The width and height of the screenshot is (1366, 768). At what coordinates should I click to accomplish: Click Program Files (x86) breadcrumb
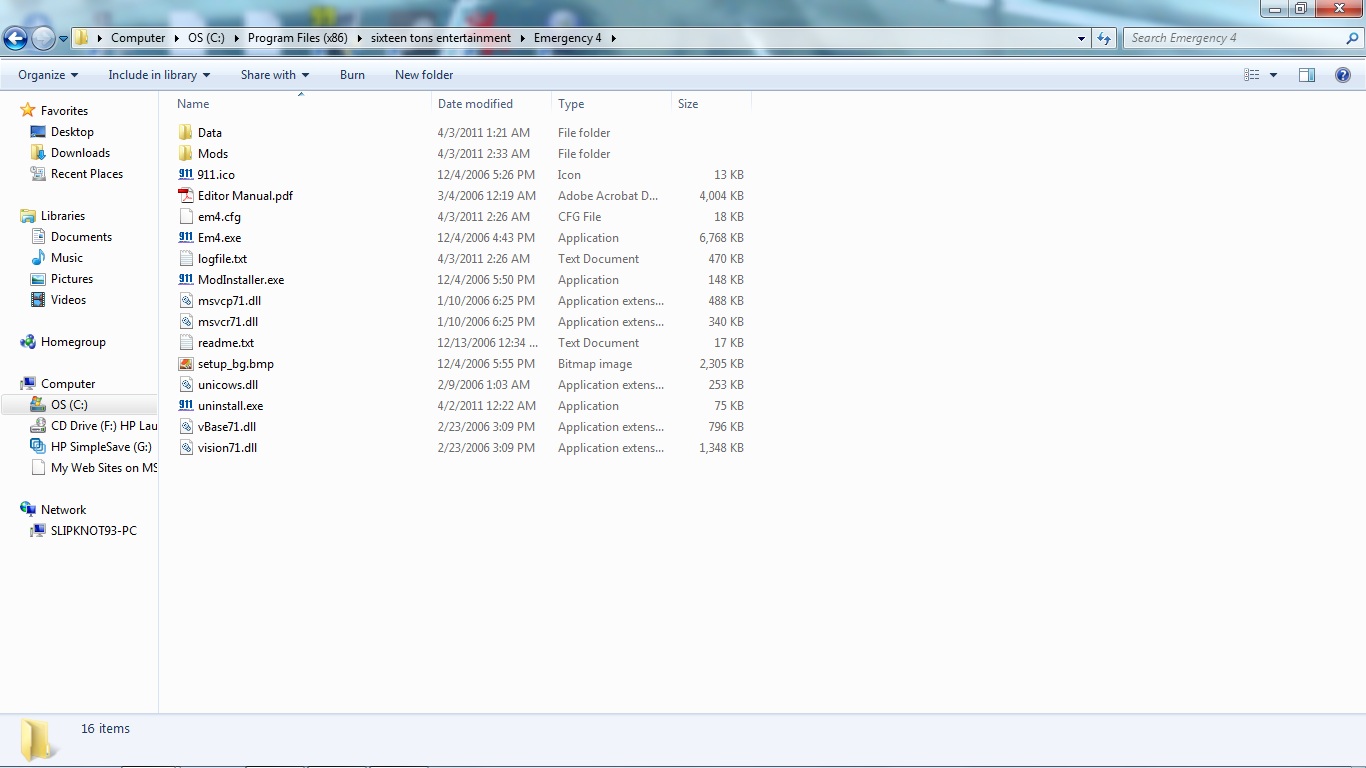(298, 38)
